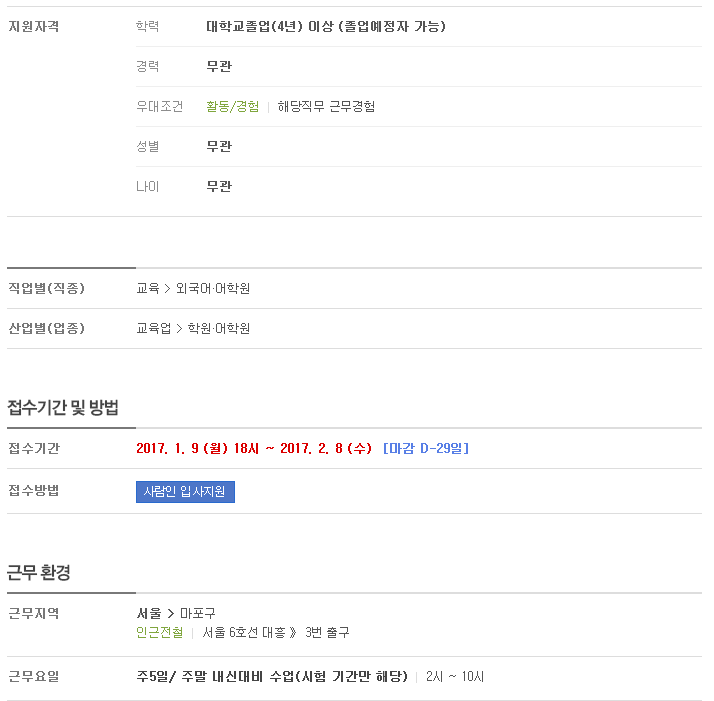This screenshot has height=701, width=714.
Task: Click the 3번 출구 exit text
Action: coord(327,633)
